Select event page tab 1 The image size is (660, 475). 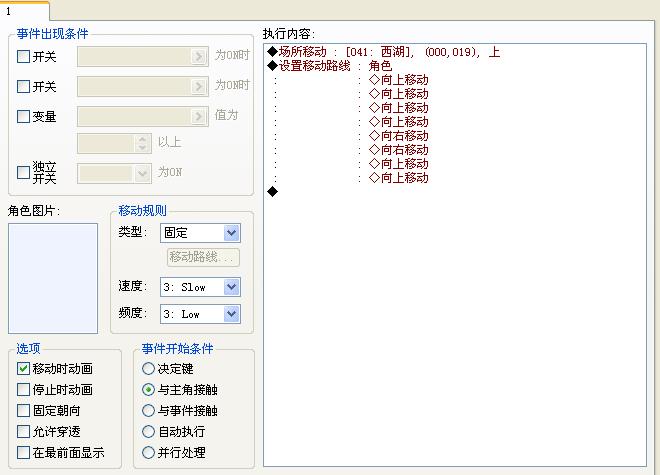pos(24,11)
